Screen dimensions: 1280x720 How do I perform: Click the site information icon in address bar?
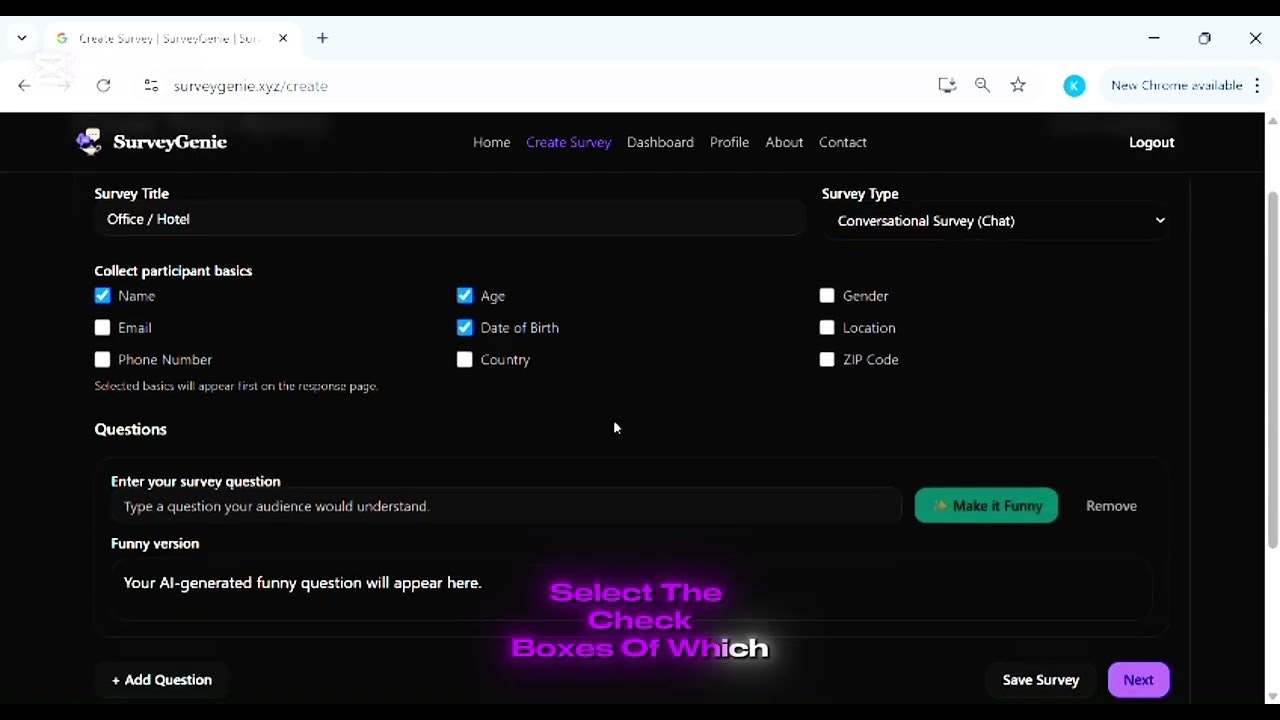click(x=151, y=86)
